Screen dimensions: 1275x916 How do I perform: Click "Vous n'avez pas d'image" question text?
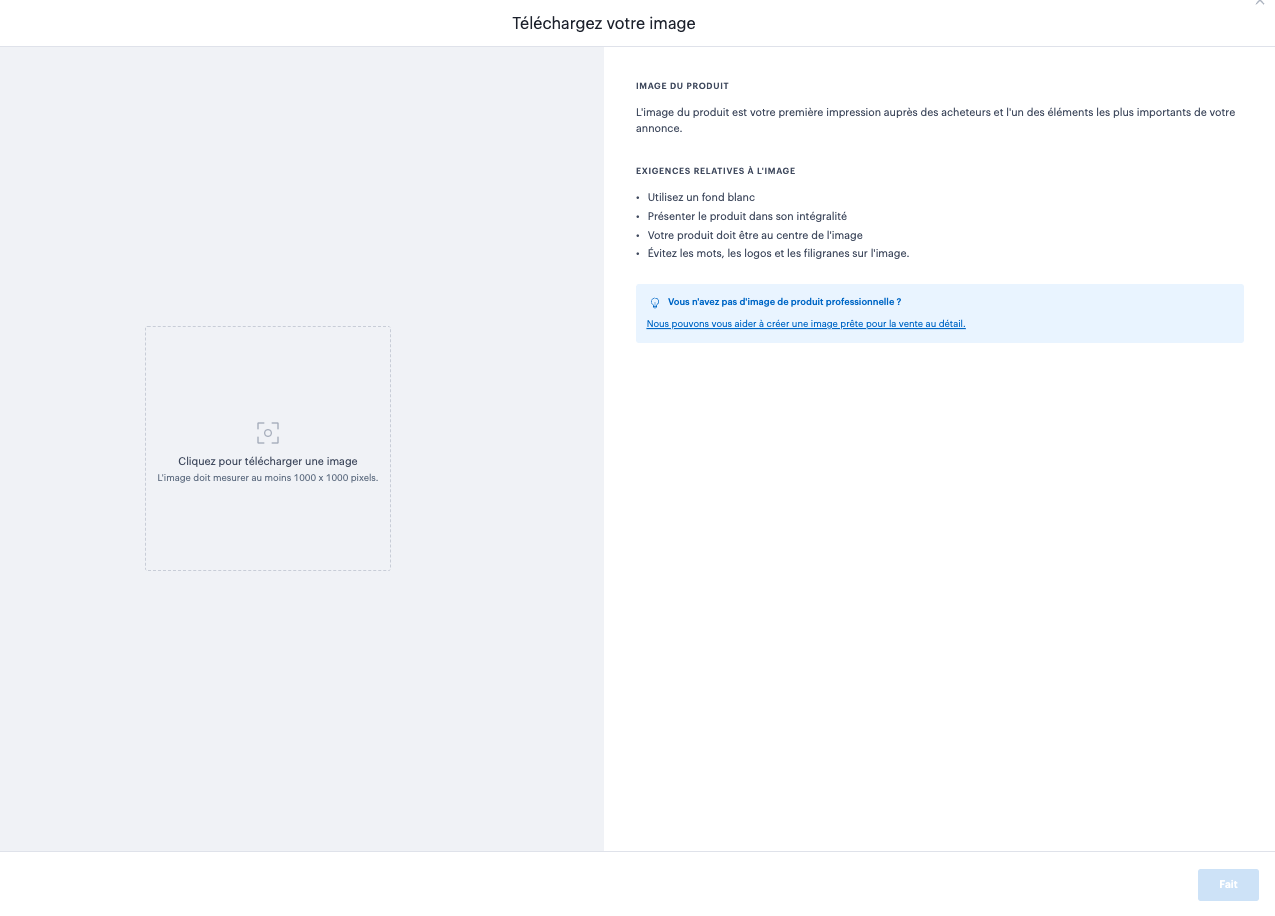point(784,302)
